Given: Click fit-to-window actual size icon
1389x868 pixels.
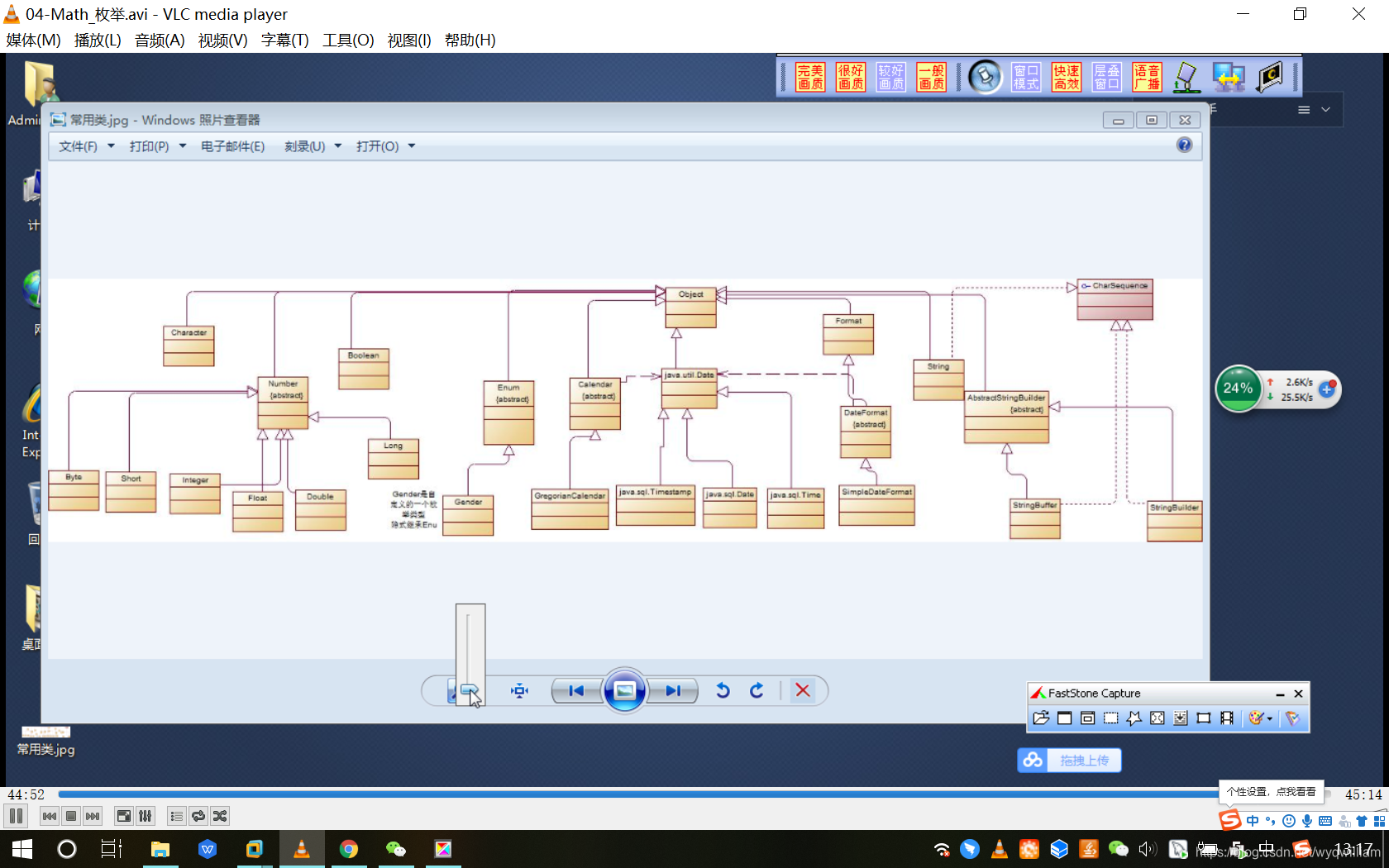Looking at the screenshot, I should point(519,690).
